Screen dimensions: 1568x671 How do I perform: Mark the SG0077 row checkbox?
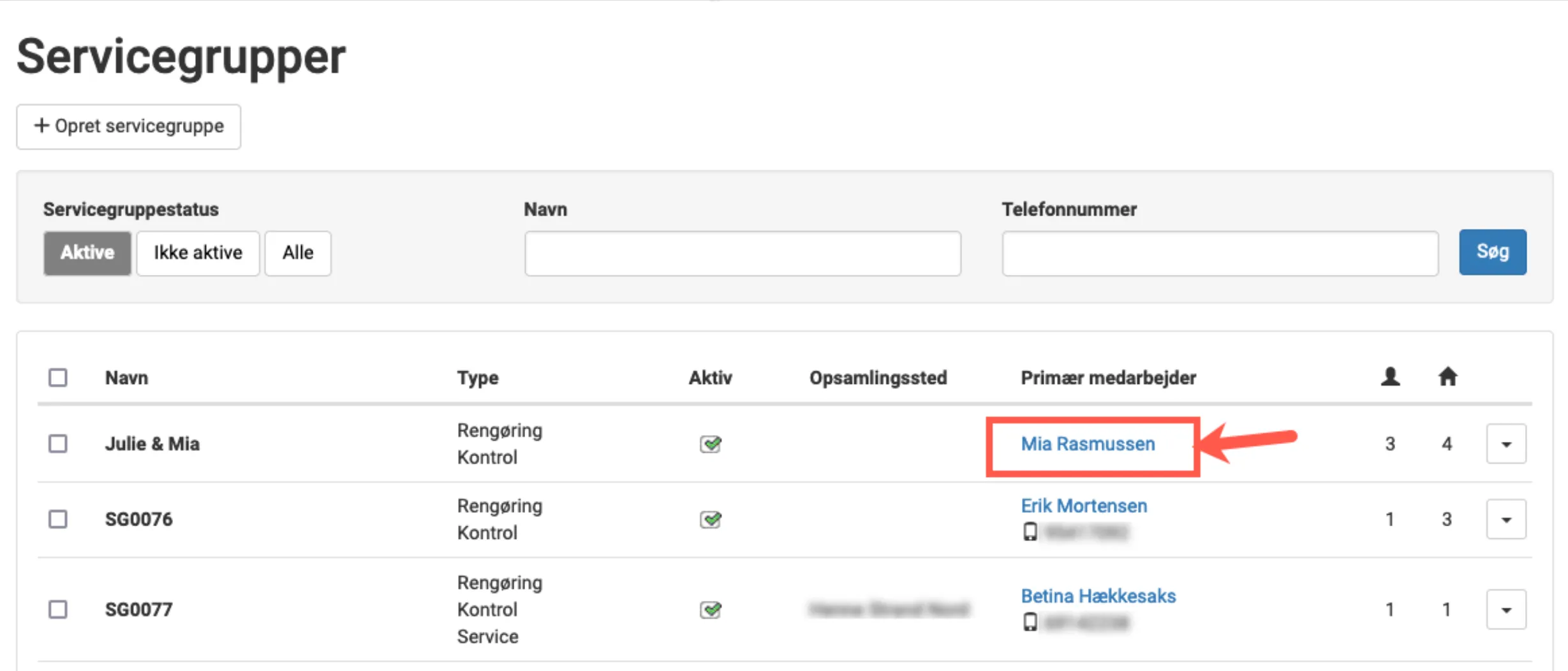[58, 610]
